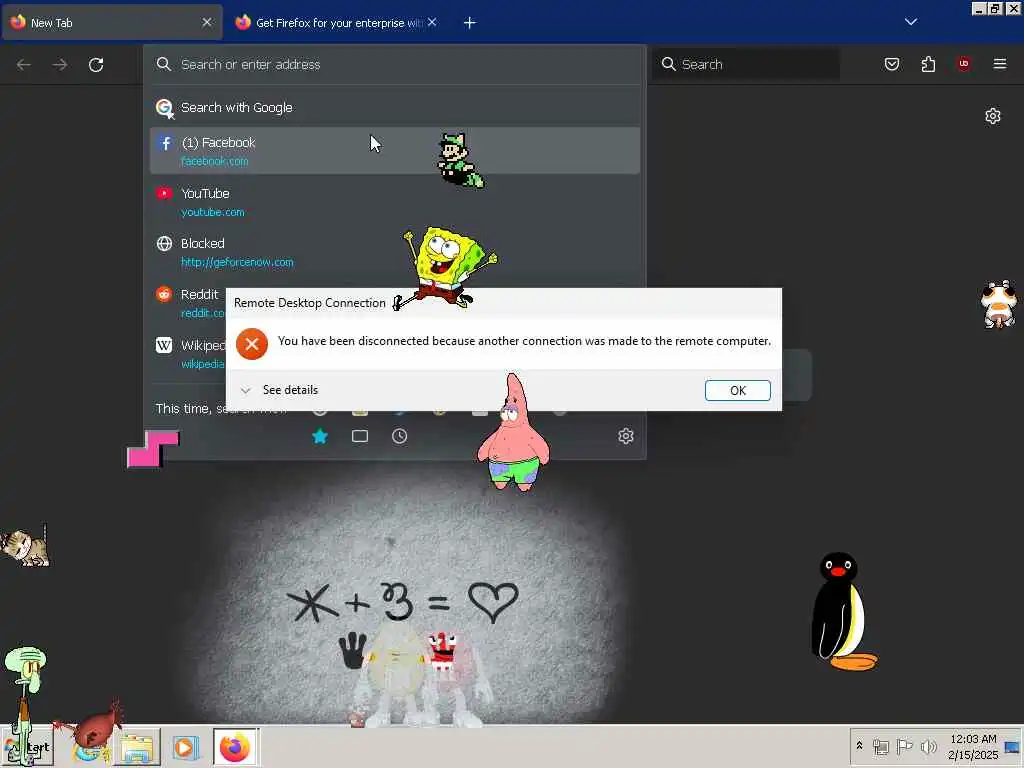Search open tabs with the tabs shortcut
1024x768 pixels.
[x=360, y=436]
